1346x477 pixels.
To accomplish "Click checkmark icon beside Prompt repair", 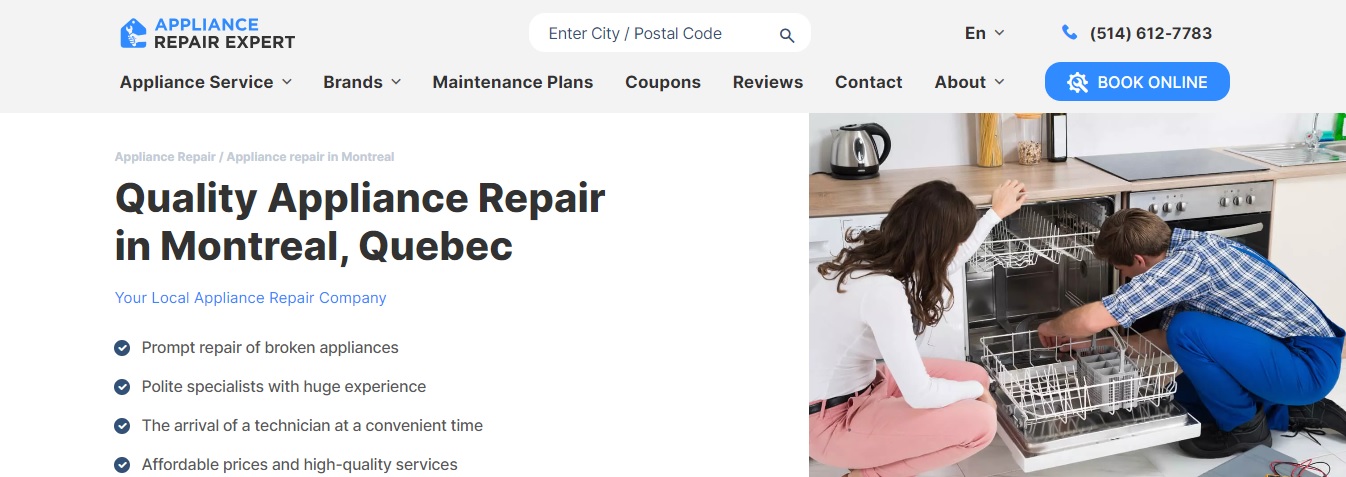I will click(x=122, y=348).
